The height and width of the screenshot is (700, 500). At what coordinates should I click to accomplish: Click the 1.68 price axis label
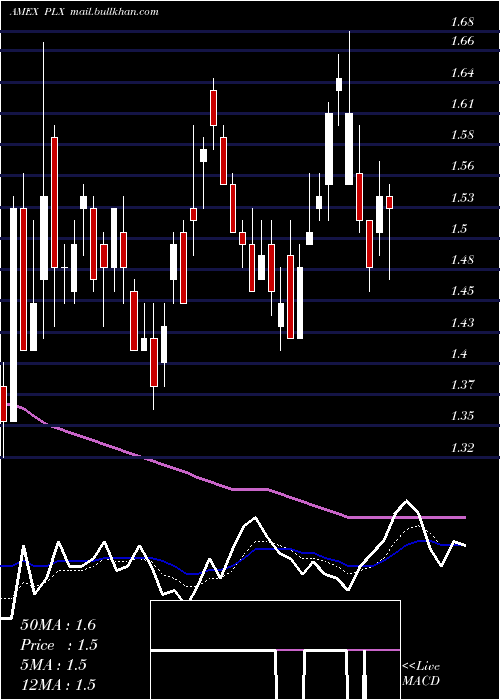(x=462, y=22)
